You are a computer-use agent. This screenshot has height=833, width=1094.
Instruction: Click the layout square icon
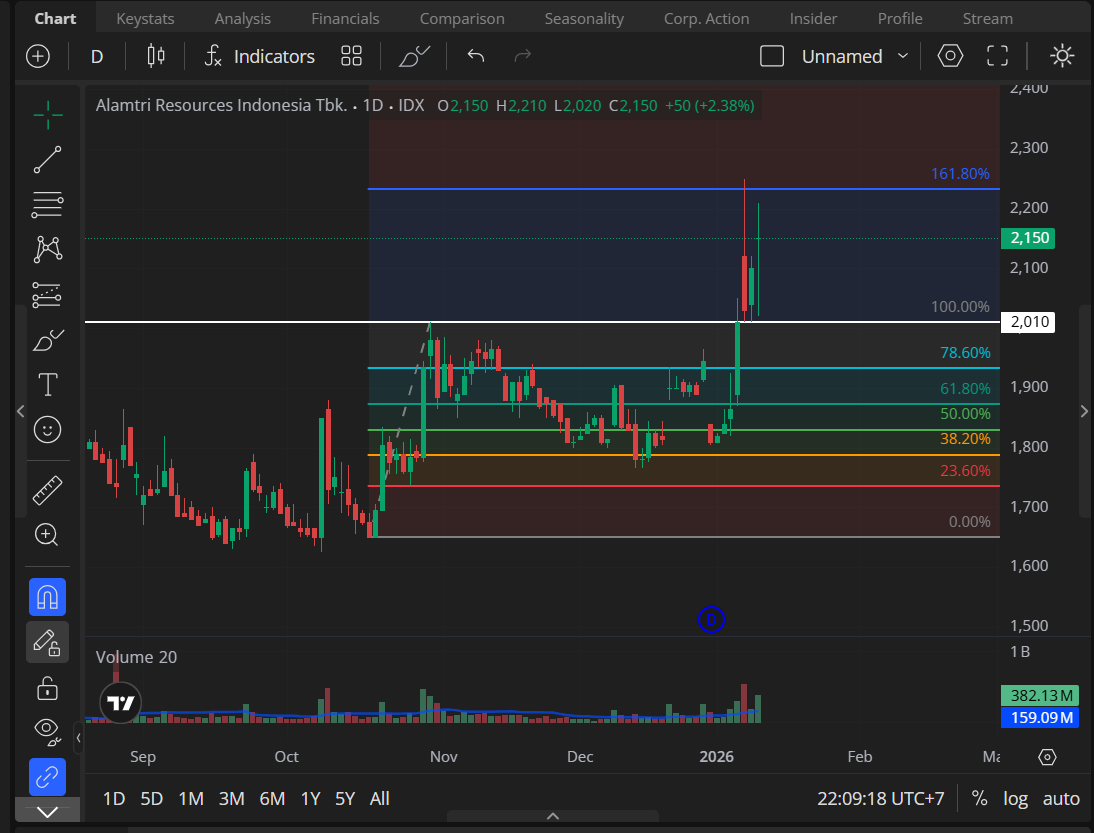tap(772, 56)
